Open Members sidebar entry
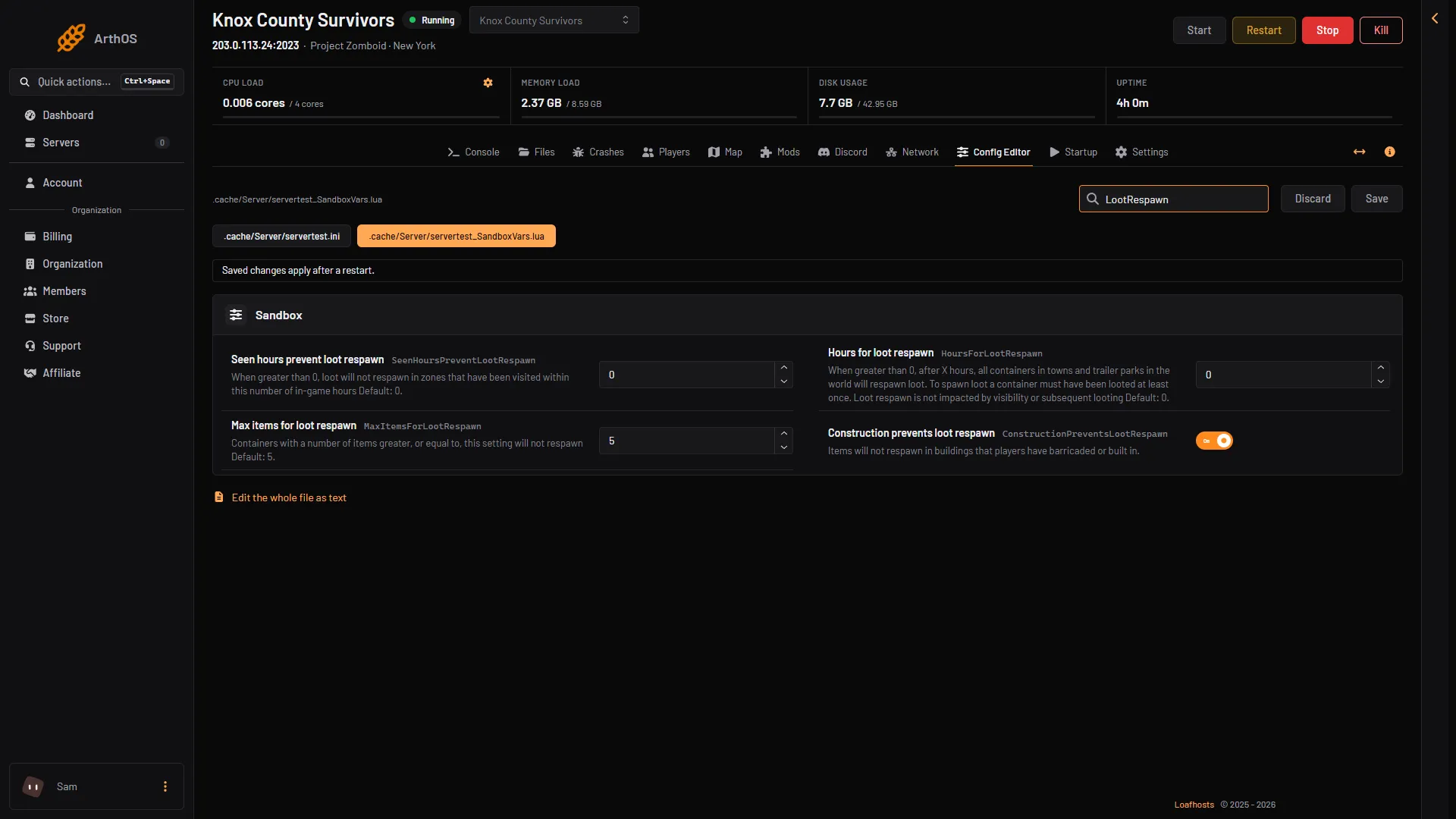Screen dimensions: 1456x819 tap(96, 291)
